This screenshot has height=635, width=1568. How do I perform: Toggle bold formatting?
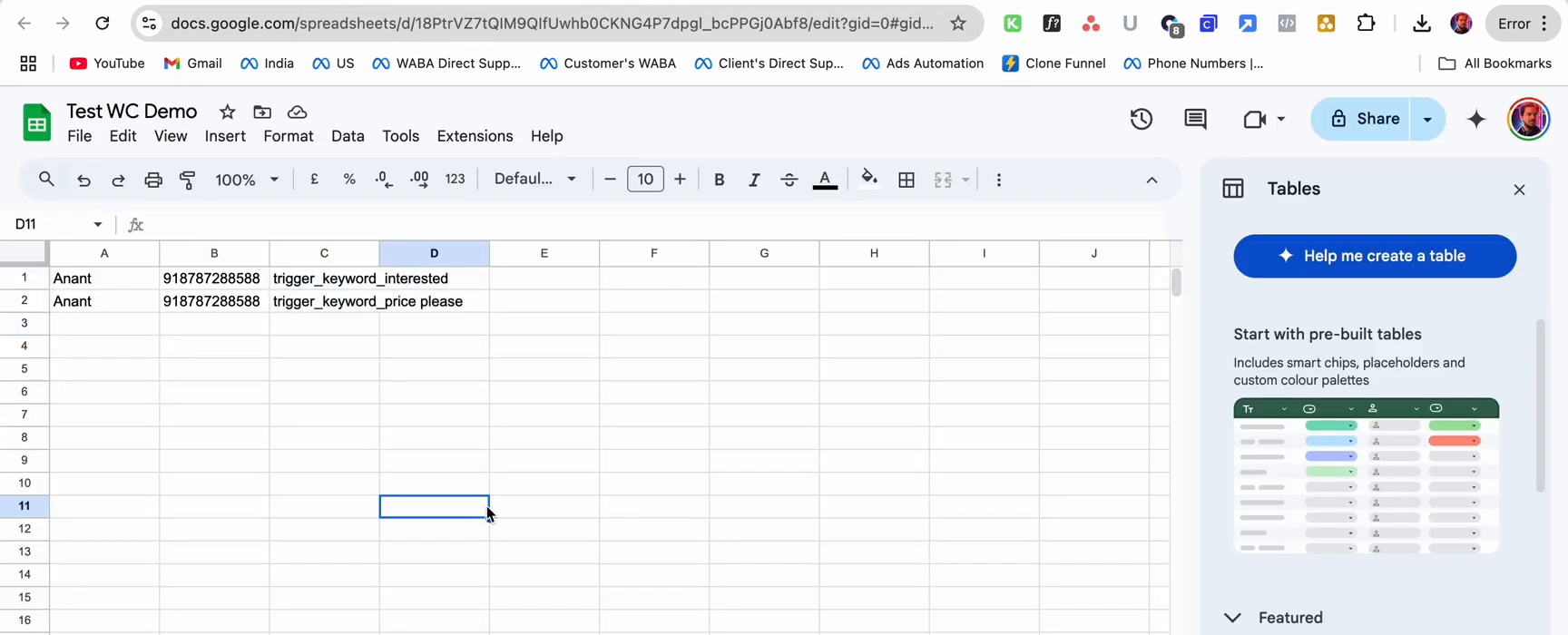pos(719,180)
